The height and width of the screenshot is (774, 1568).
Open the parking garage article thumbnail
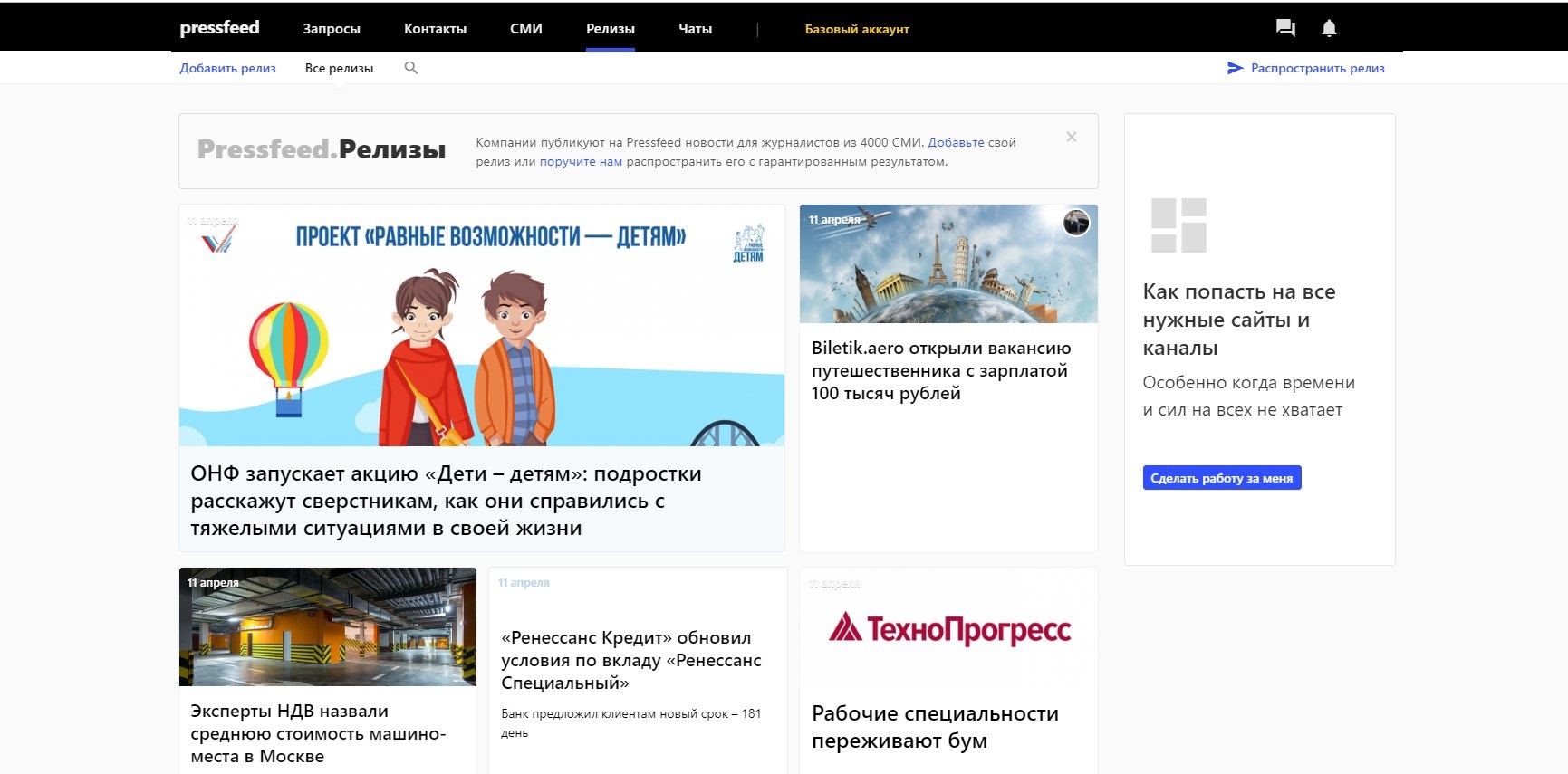327,626
